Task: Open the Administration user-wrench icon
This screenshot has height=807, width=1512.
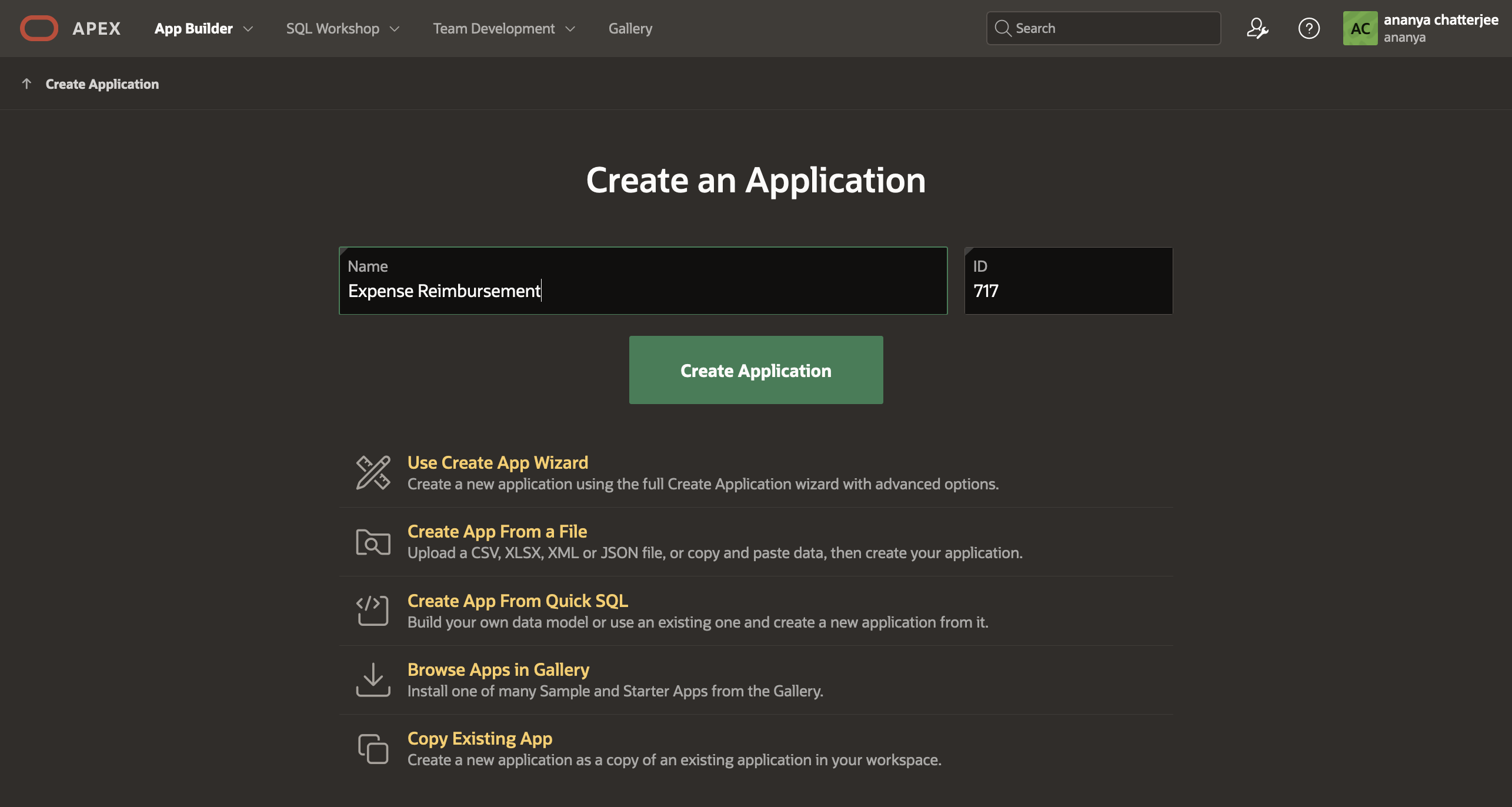Action: [1257, 28]
